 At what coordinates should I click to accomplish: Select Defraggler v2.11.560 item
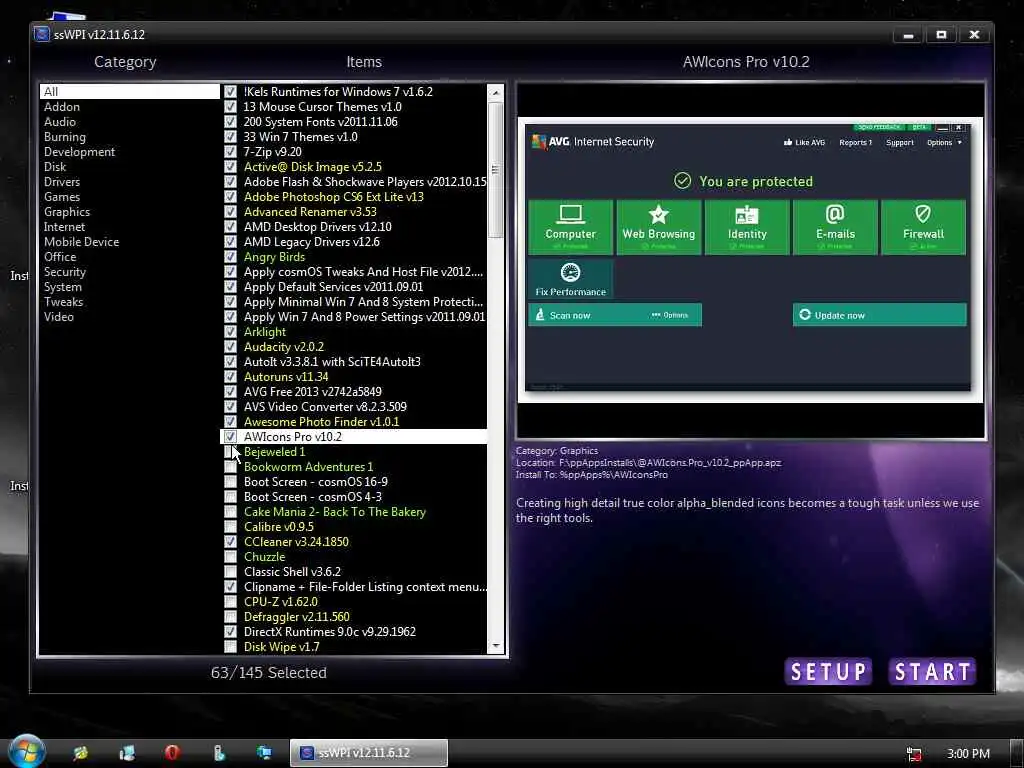tap(296, 616)
